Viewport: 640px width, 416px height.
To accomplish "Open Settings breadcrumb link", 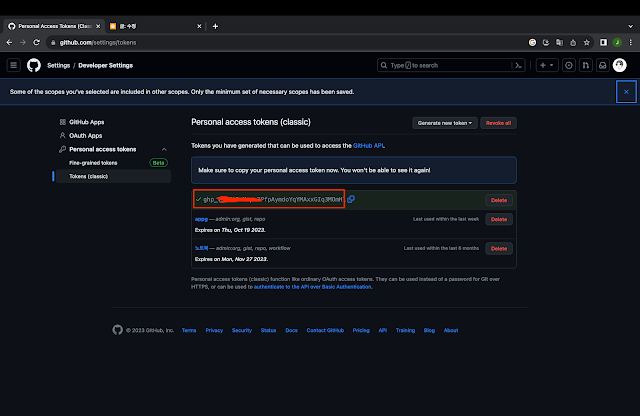I will point(58,65).
